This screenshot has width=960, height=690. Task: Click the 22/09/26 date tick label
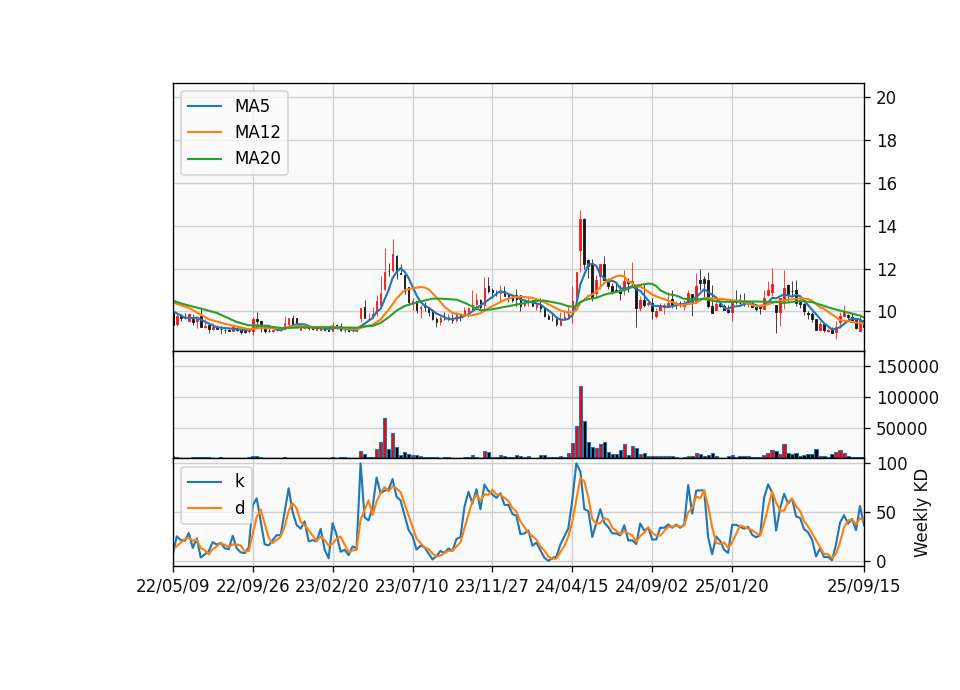pos(253,586)
